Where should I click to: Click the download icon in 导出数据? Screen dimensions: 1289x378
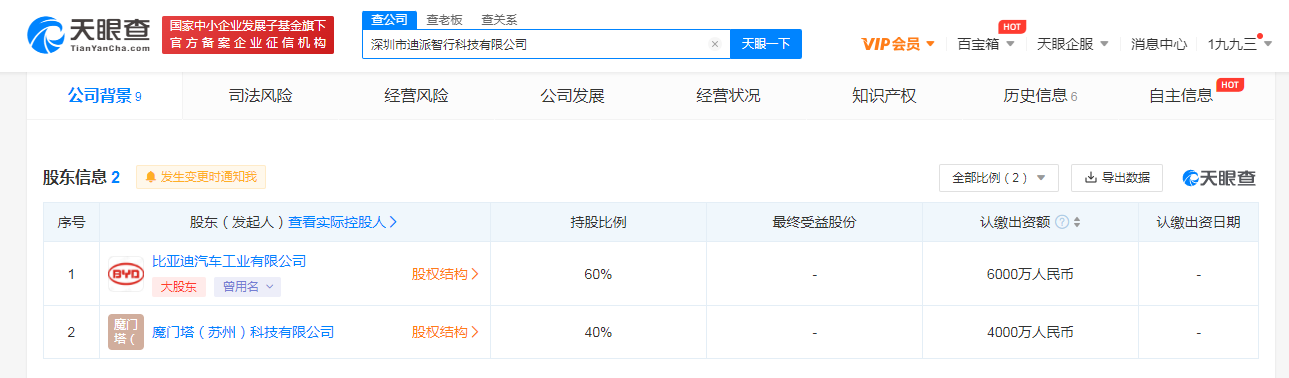(x=1090, y=178)
